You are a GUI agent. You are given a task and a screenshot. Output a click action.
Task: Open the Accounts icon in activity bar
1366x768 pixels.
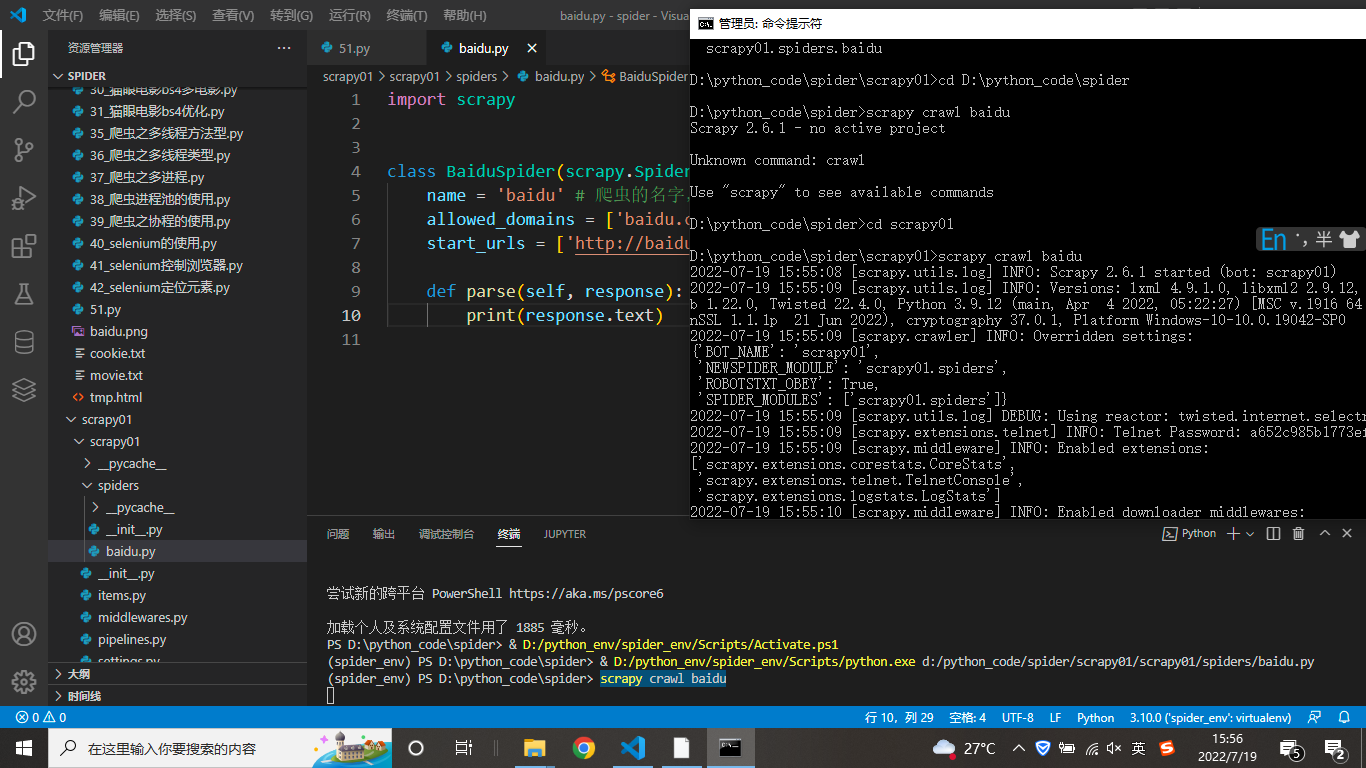coord(24,634)
